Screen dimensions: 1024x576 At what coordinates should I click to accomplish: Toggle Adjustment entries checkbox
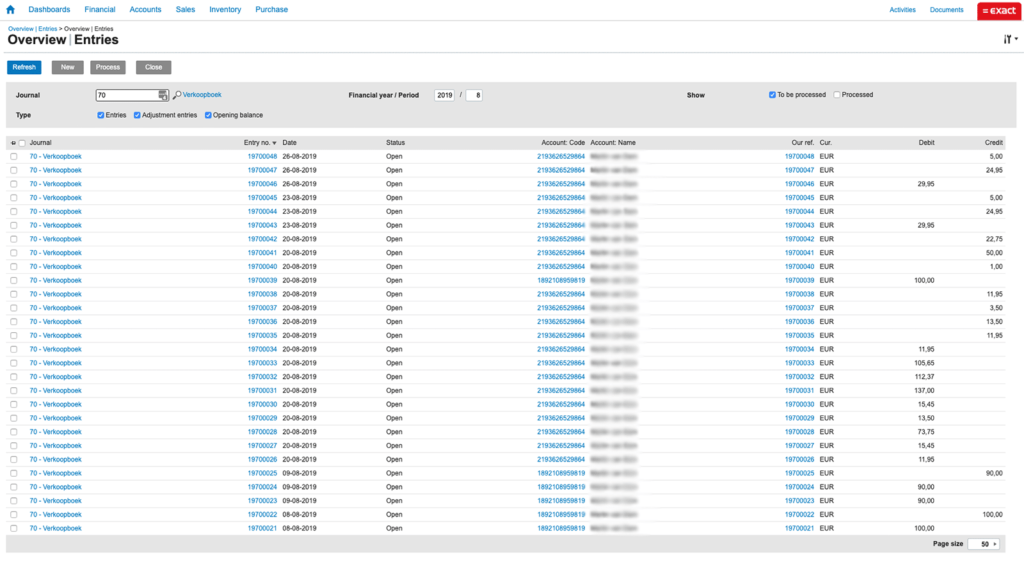[137, 116]
